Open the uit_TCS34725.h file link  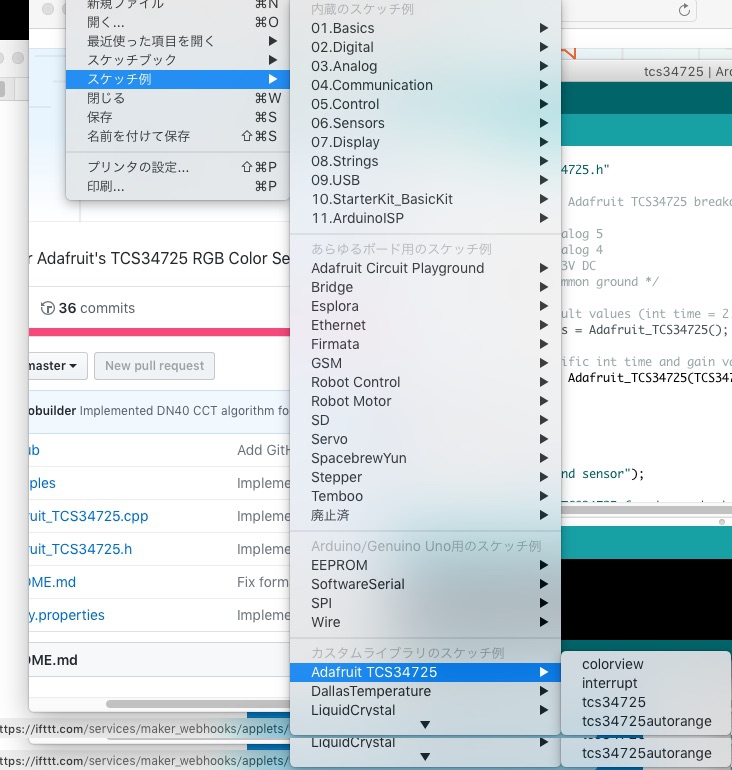81,549
